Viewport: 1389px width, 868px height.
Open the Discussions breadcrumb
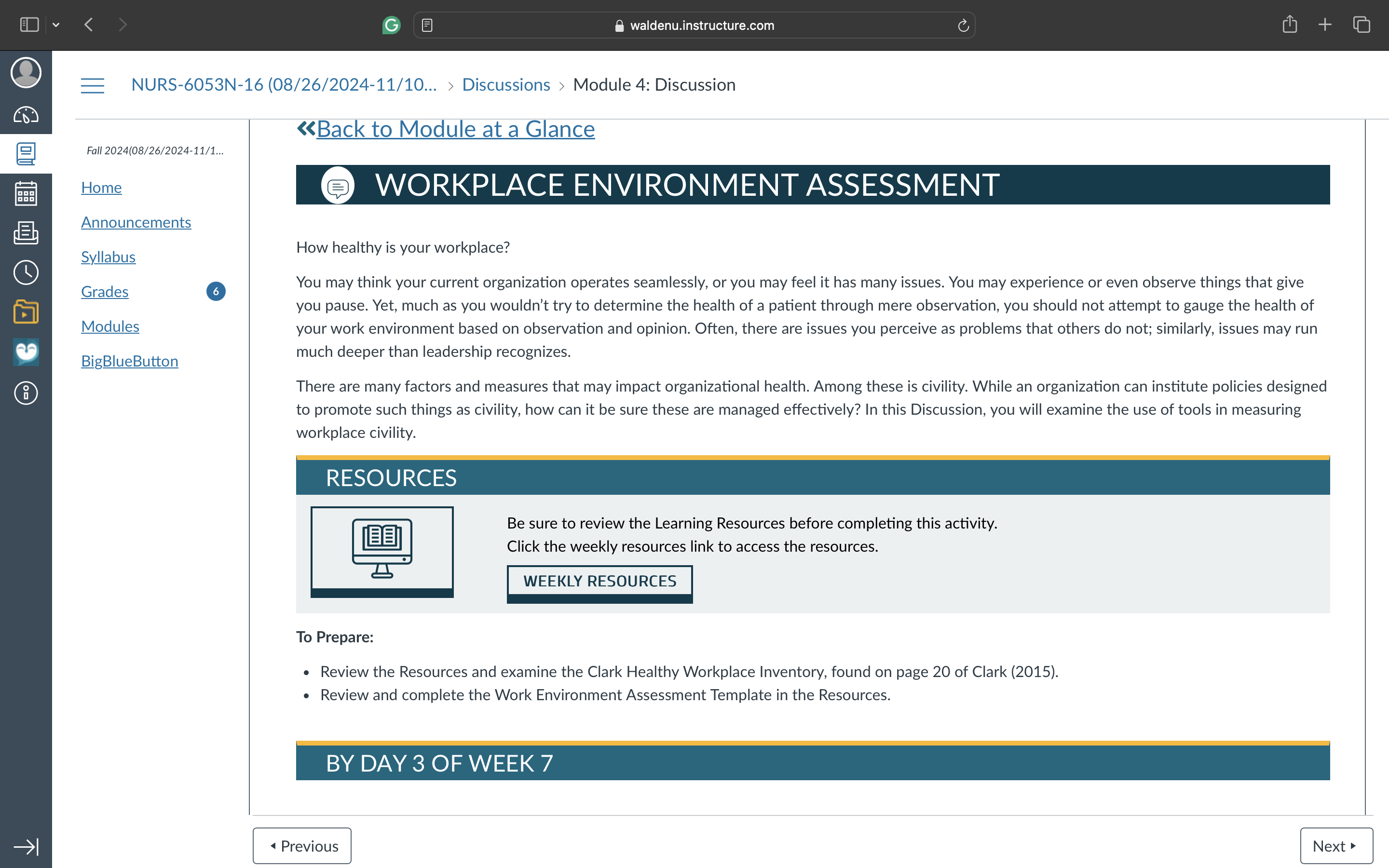tap(505, 85)
